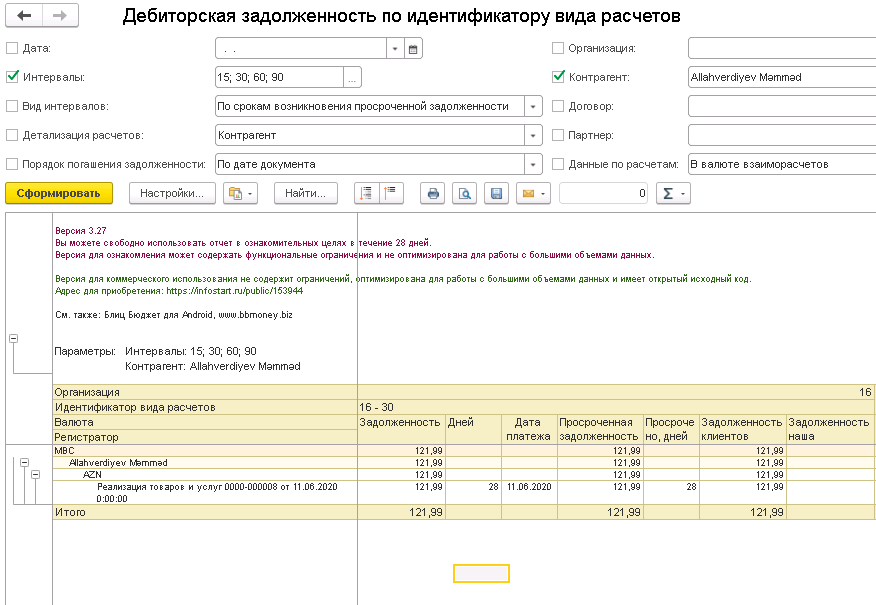
Task: Click the Задолженность наша column header
Action: click(830, 430)
